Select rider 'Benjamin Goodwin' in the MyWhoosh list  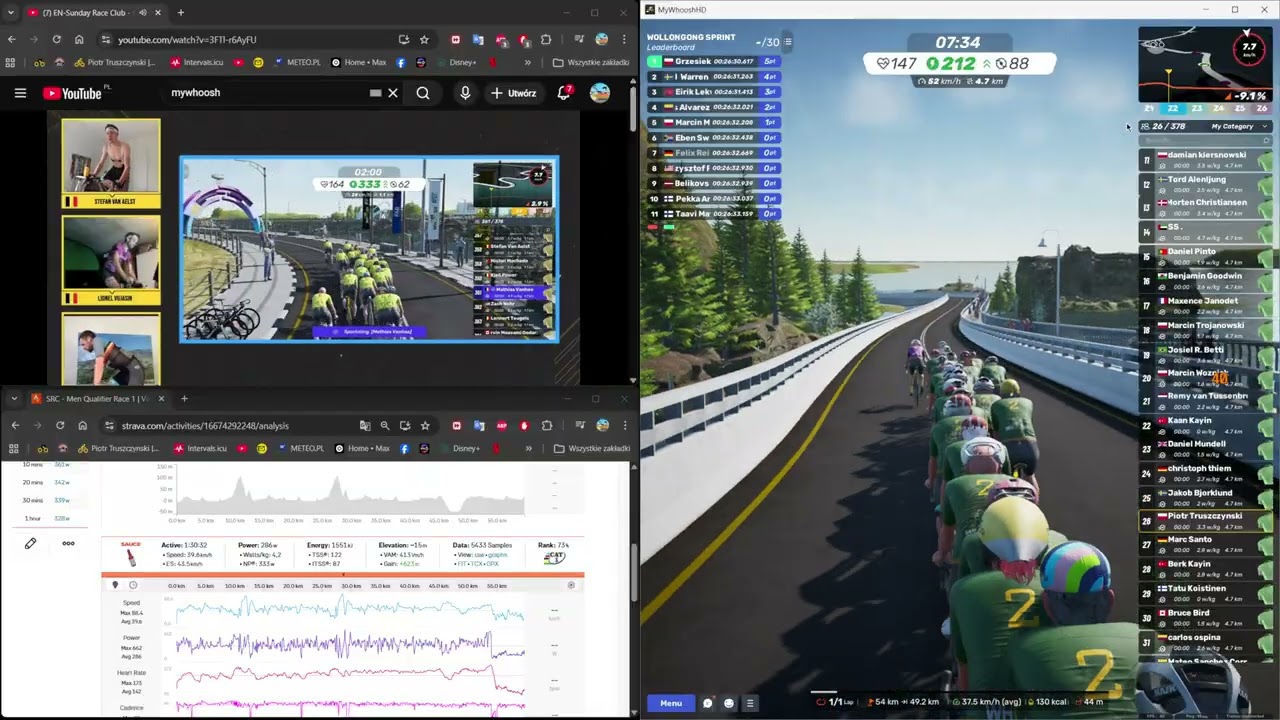pyautogui.click(x=1205, y=281)
